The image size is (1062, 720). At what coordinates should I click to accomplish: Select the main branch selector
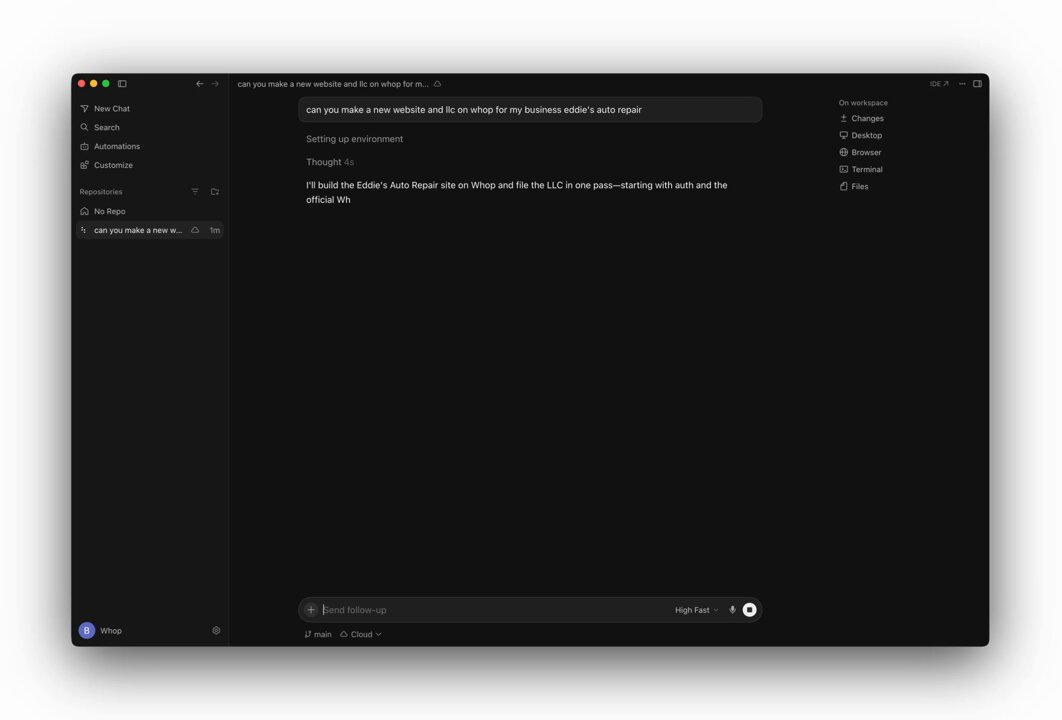(318, 635)
